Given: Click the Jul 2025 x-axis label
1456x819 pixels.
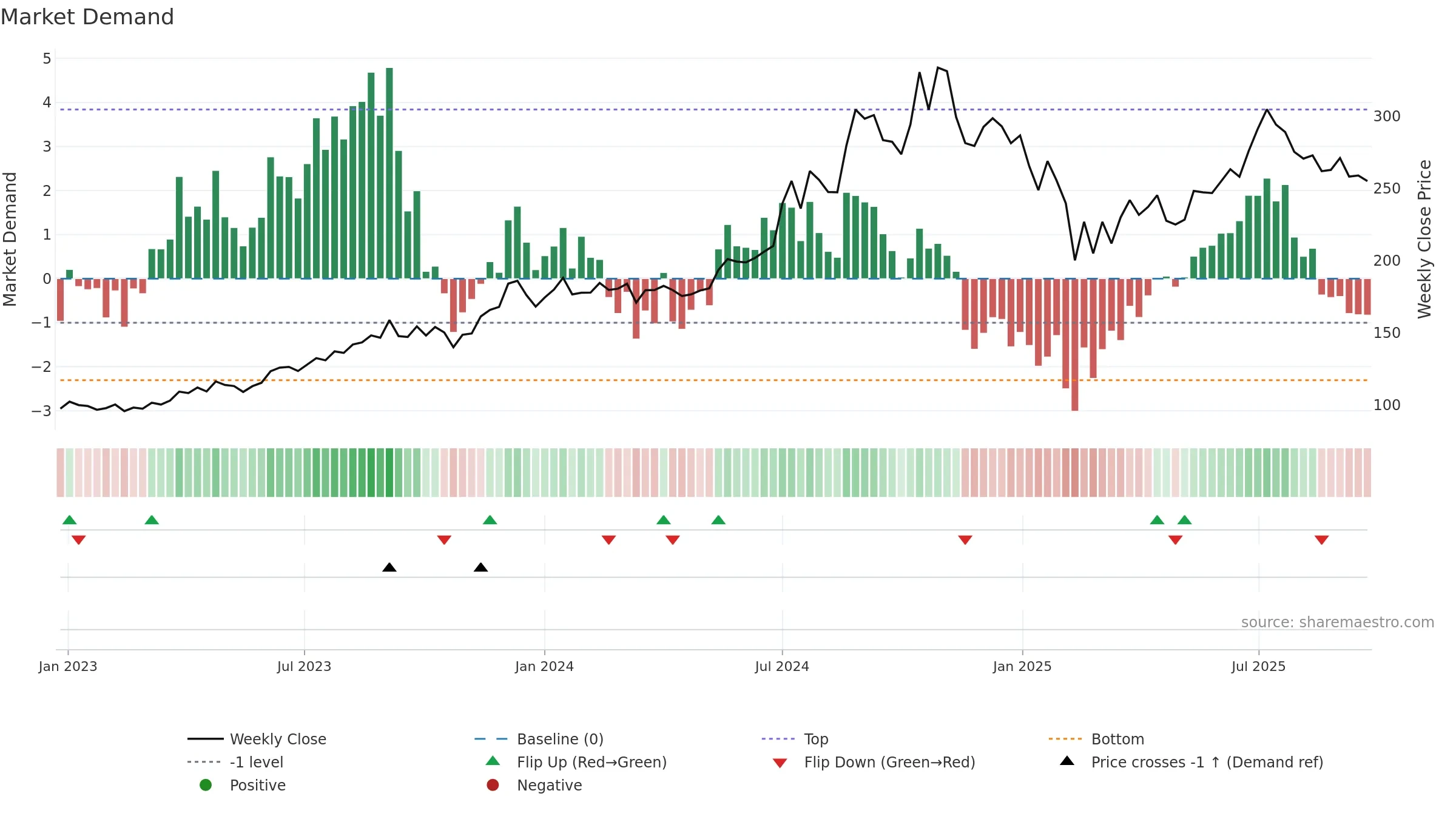Looking at the screenshot, I should (x=1259, y=666).
